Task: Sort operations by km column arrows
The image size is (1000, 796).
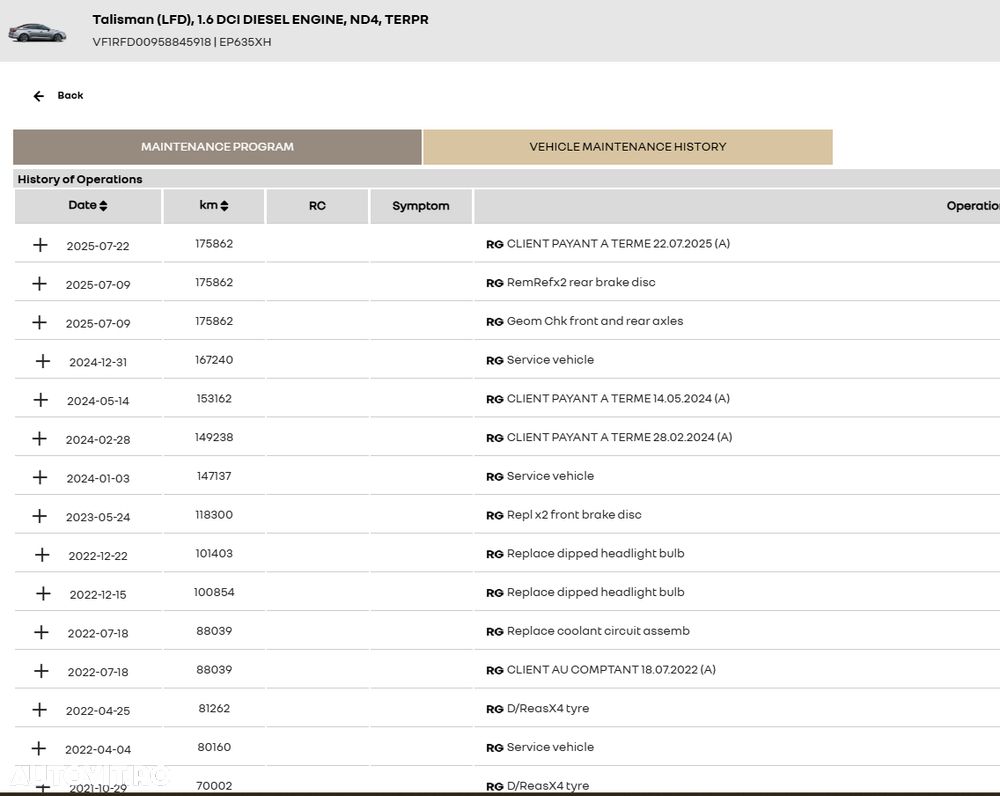Action: (224, 206)
